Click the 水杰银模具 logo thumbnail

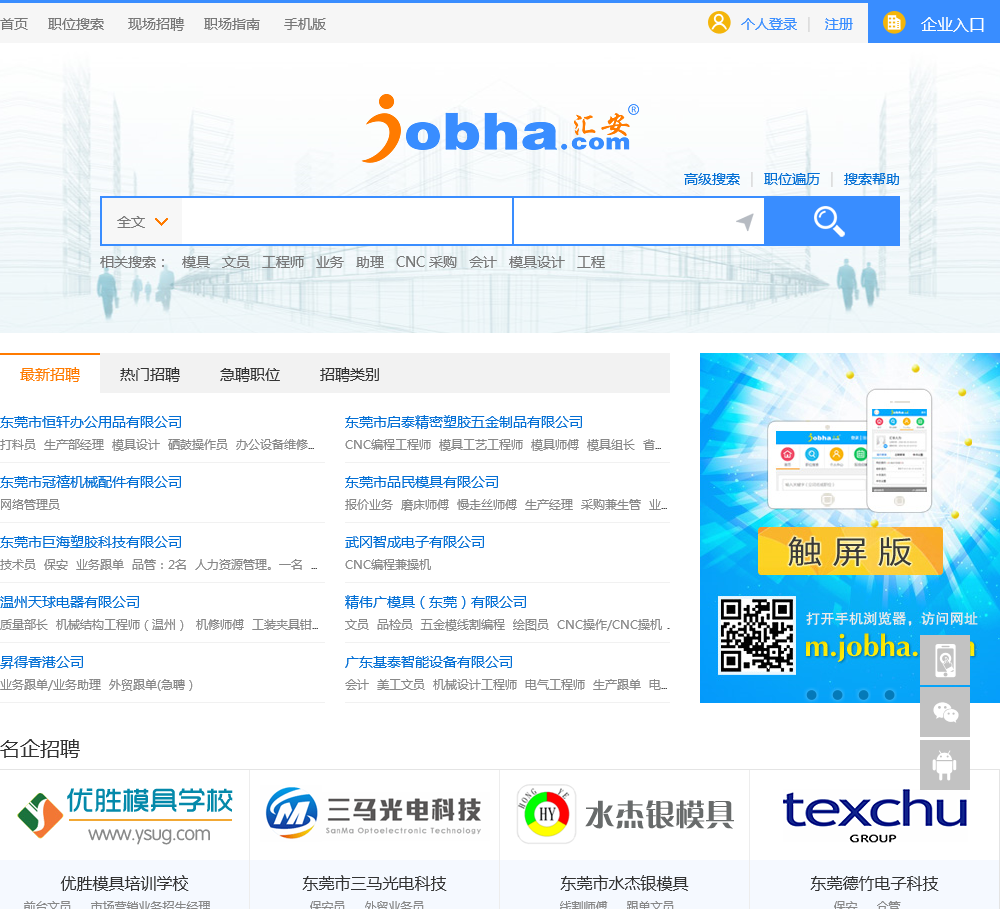point(625,814)
